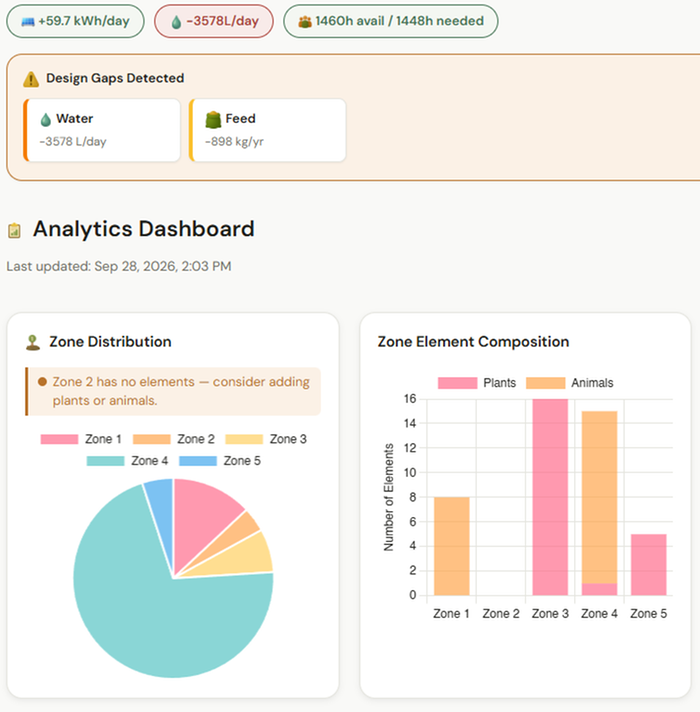Click the warning triangle icon beside Design Gaps
This screenshot has height=712, width=700.
[31, 79]
